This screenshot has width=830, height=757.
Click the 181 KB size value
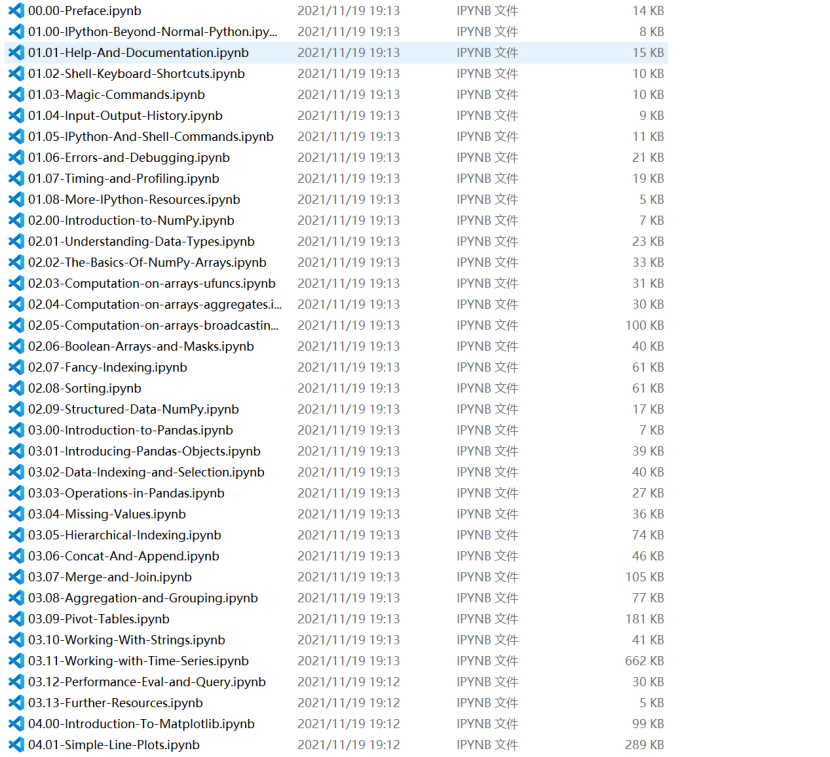click(644, 619)
